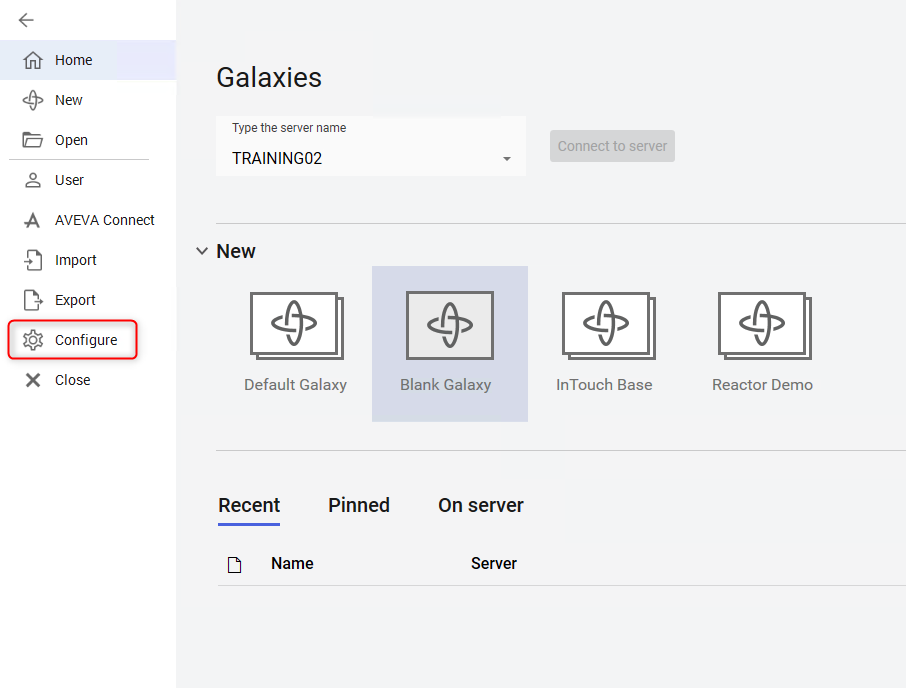Open the server name dropdown arrow
The height and width of the screenshot is (688, 906).
(x=507, y=159)
